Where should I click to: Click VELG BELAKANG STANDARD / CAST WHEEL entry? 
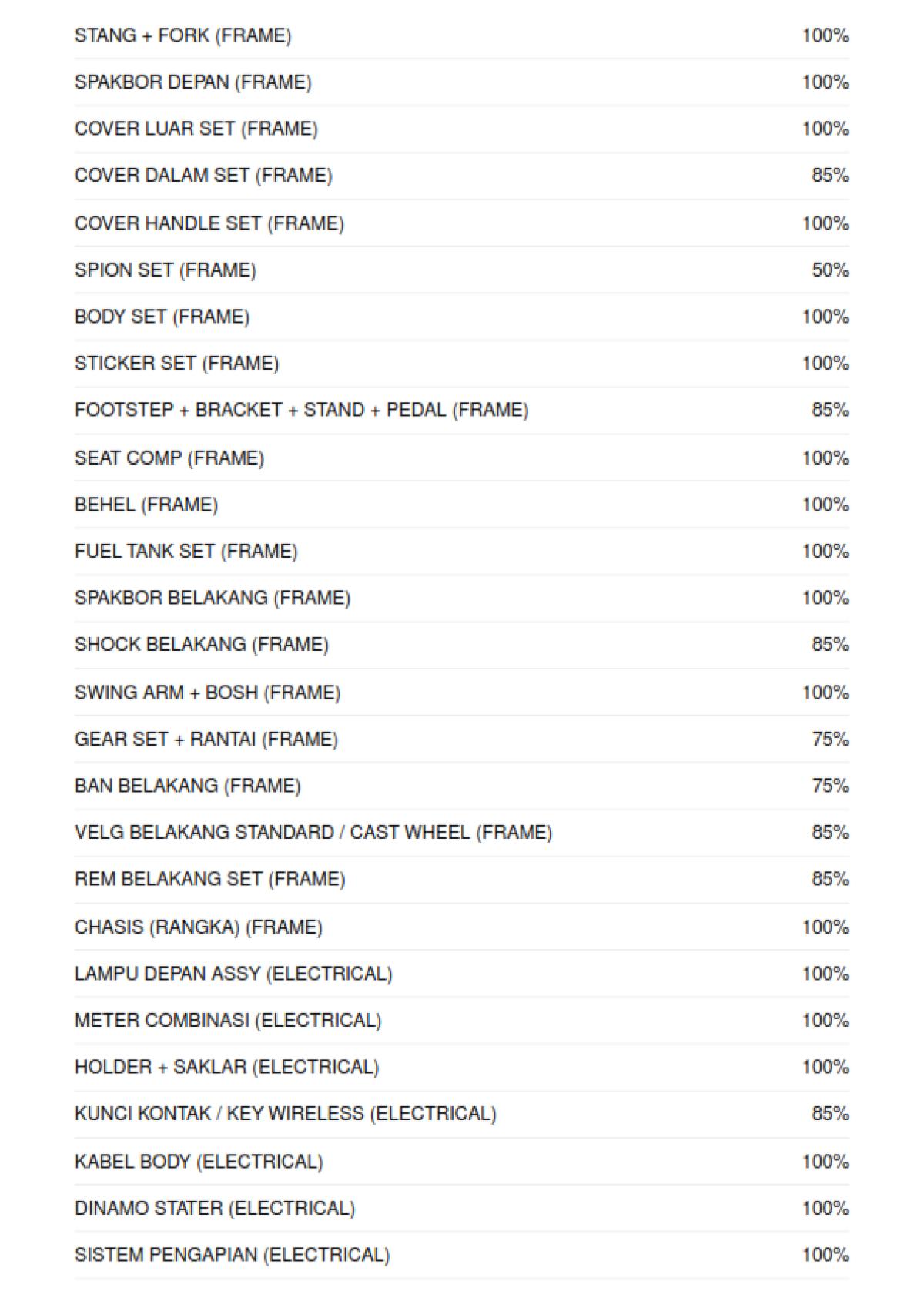(x=313, y=833)
